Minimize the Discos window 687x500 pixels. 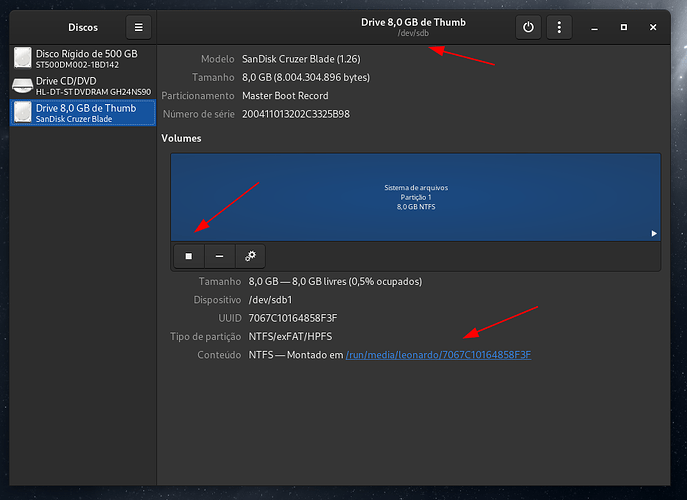(x=596, y=27)
